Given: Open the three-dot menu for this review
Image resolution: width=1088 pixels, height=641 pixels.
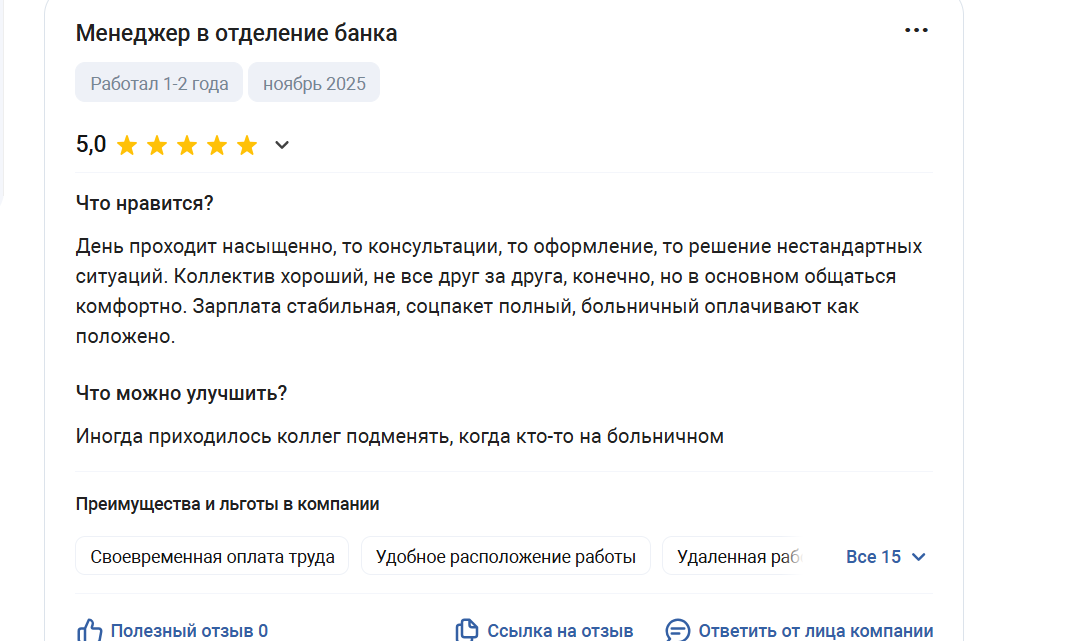Looking at the screenshot, I should pos(916,30).
